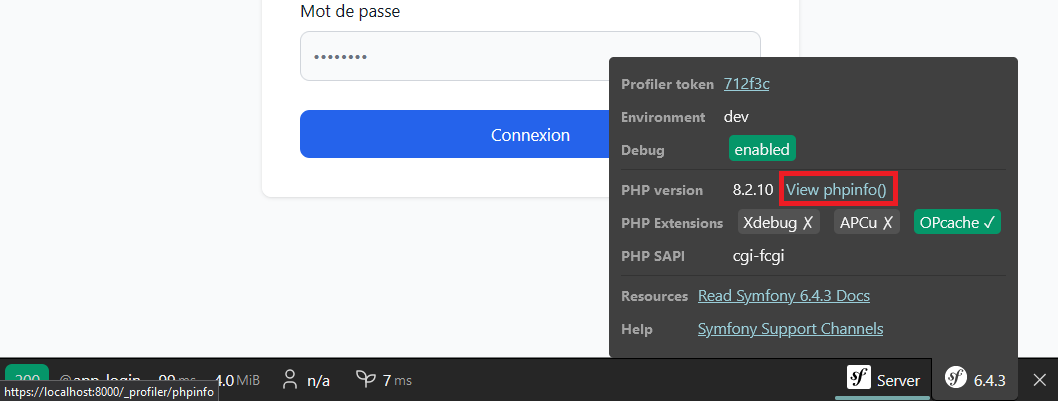Click the Server toolbar panel label
The image size is (1058, 401).
click(898, 380)
